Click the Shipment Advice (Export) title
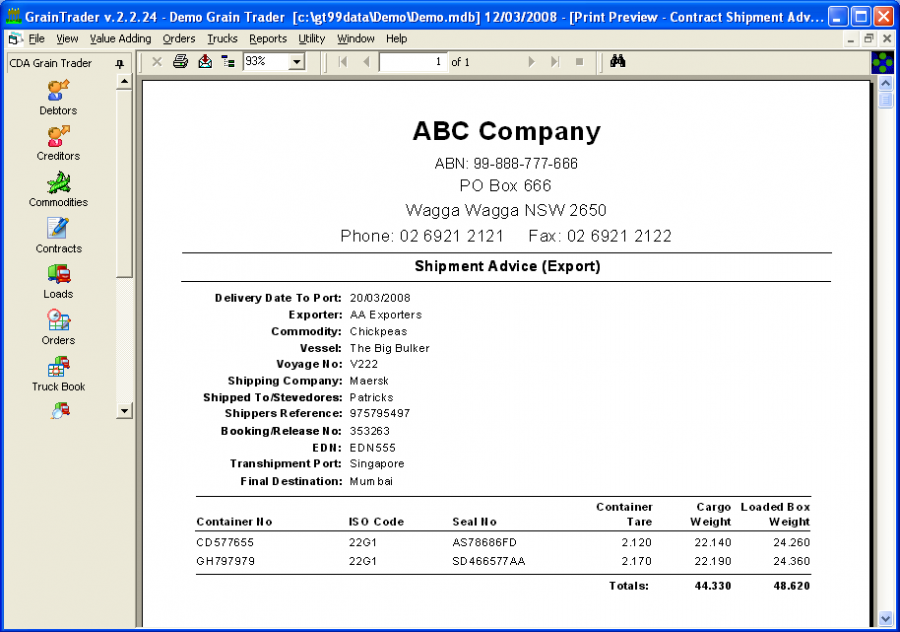Screen dimensions: 900x632 click(x=507, y=266)
